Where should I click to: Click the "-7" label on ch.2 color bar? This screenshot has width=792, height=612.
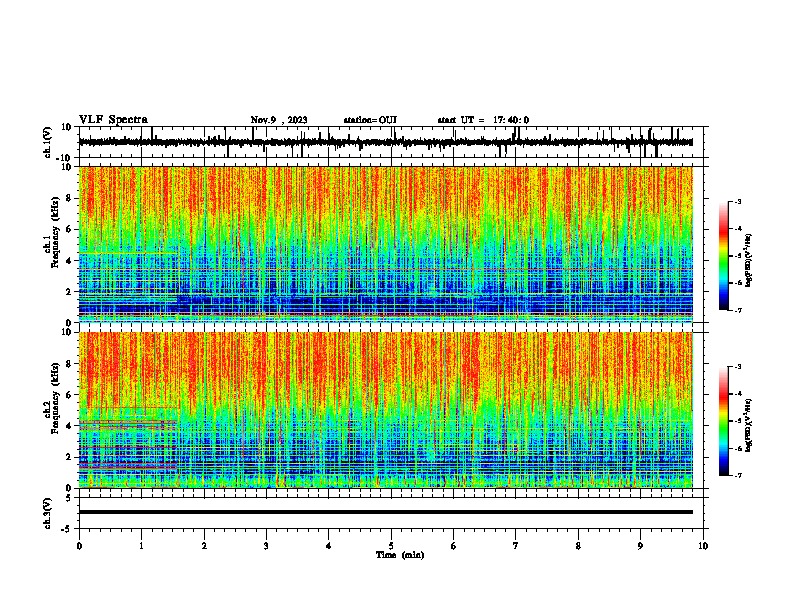click(737, 475)
